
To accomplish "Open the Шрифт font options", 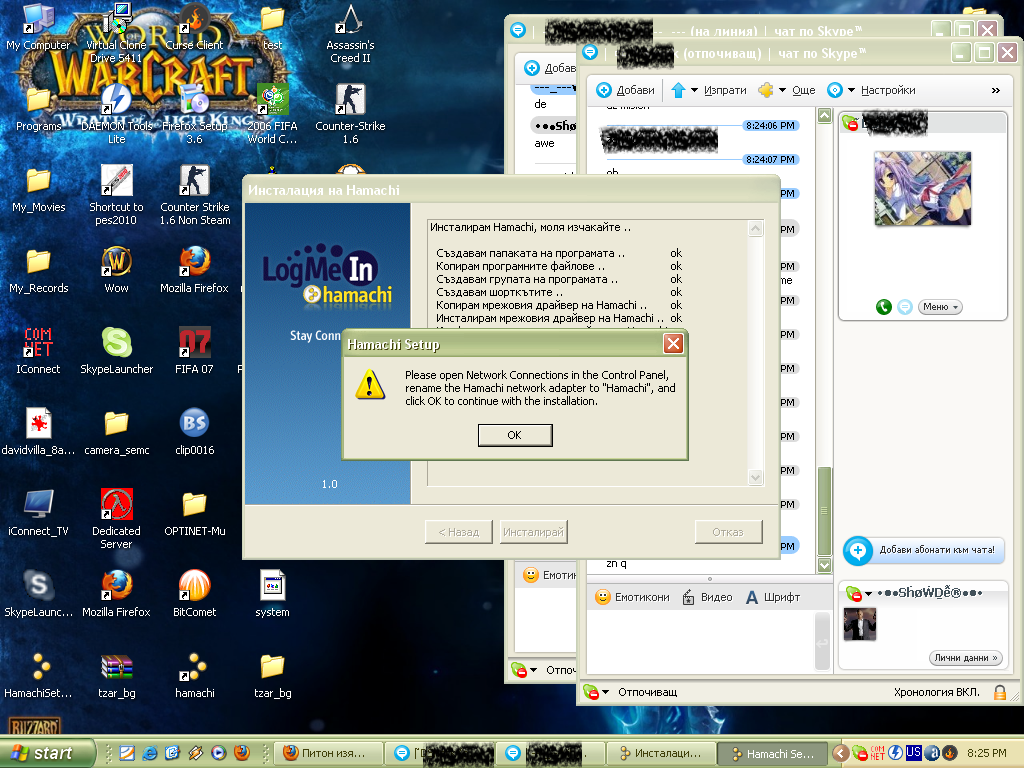I will (773, 597).
